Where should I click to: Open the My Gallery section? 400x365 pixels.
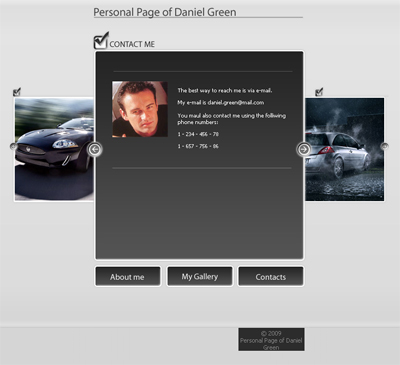pyautogui.click(x=200, y=276)
